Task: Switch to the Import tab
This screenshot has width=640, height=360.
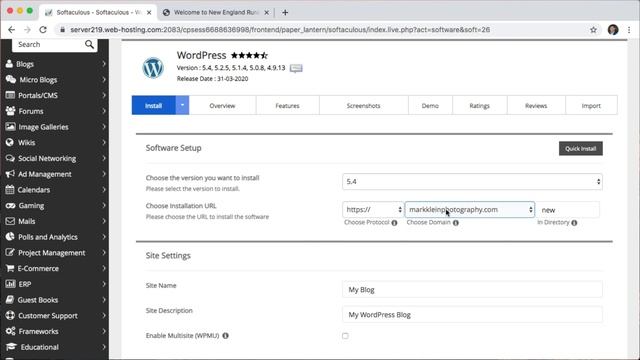Action: click(x=591, y=105)
